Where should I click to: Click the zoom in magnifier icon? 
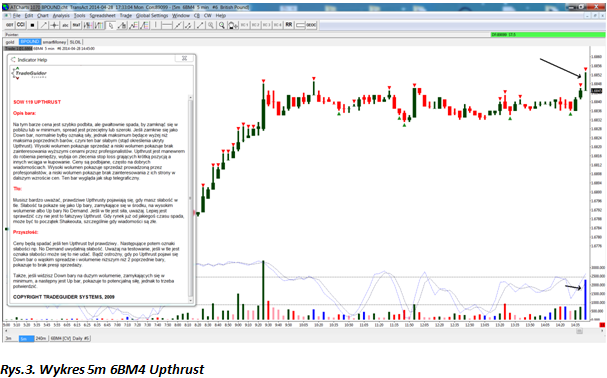point(211,25)
